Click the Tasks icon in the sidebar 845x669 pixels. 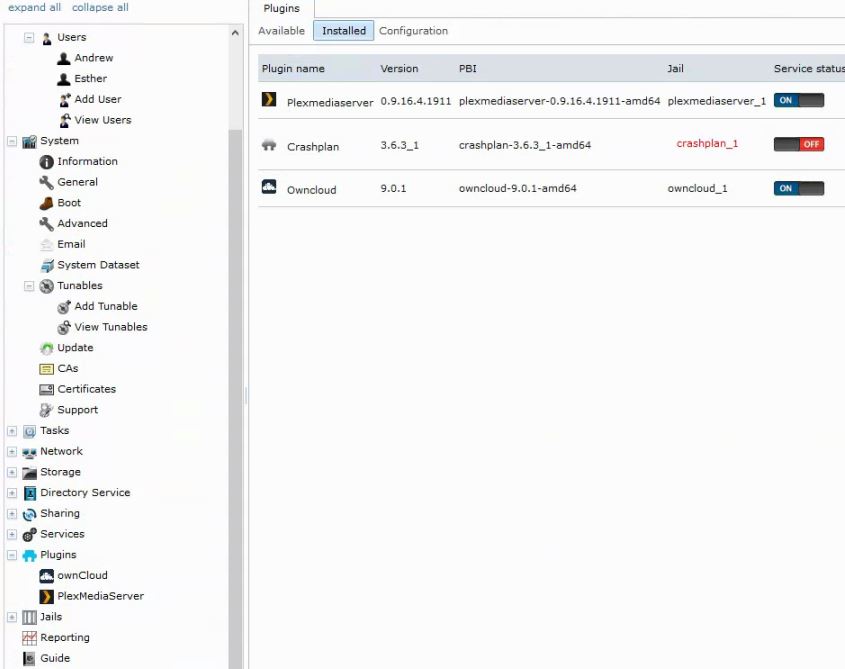pyautogui.click(x=30, y=431)
